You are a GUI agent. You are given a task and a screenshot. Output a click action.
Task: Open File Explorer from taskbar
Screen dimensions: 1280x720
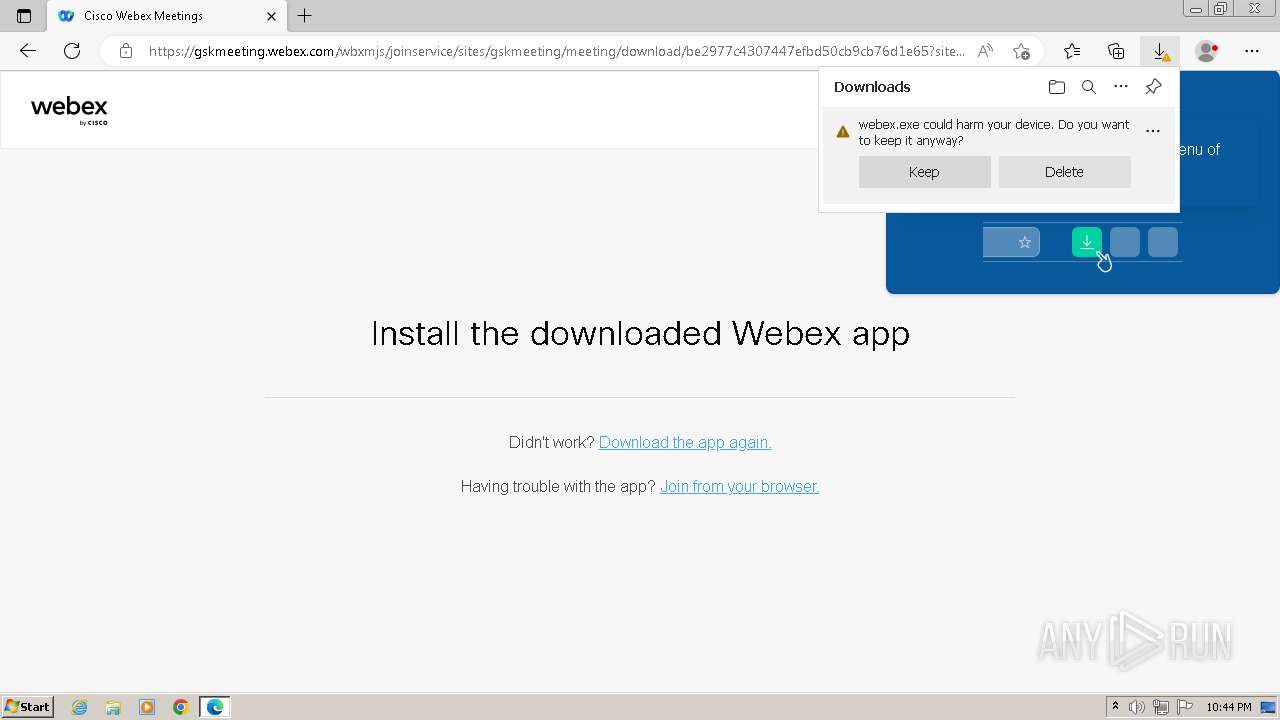113,707
